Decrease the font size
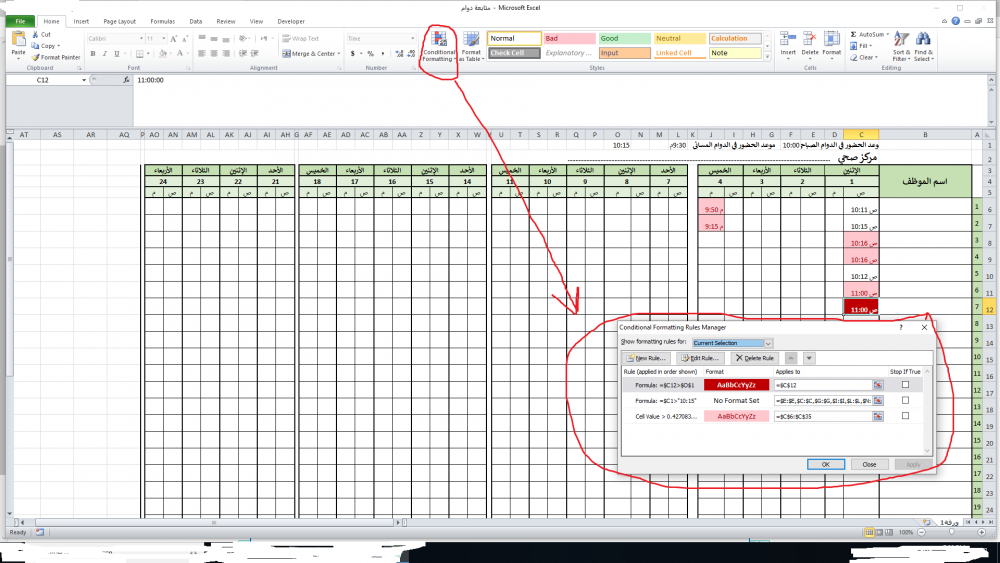This screenshot has height=563, width=1000. pos(185,39)
